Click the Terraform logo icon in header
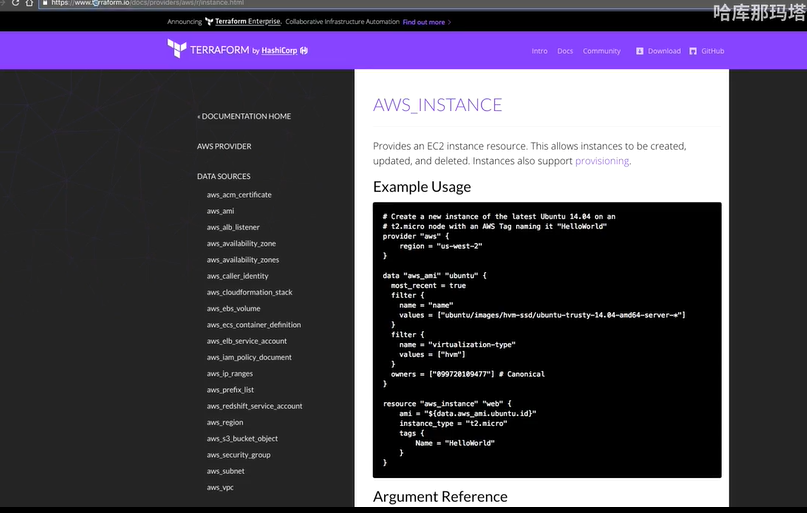This screenshot has height=513, width=807. 177,49
